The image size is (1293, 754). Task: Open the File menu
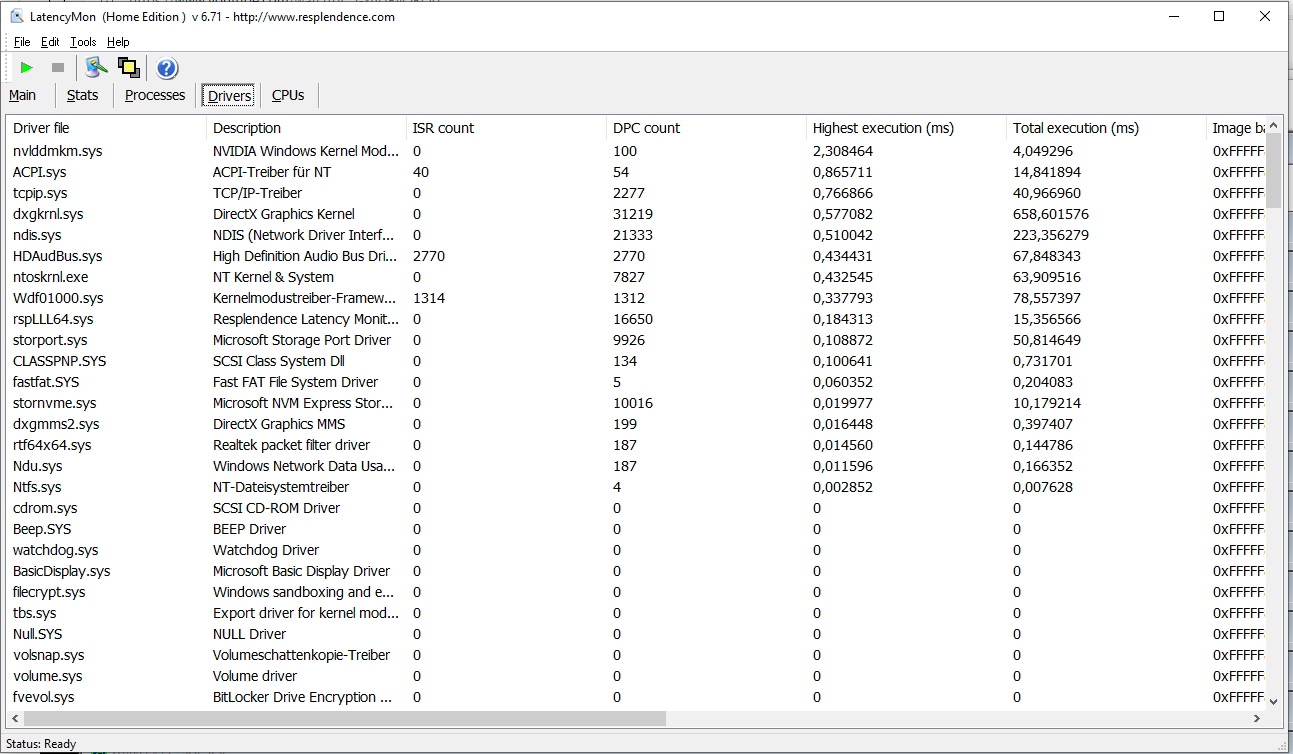(22, 42)
